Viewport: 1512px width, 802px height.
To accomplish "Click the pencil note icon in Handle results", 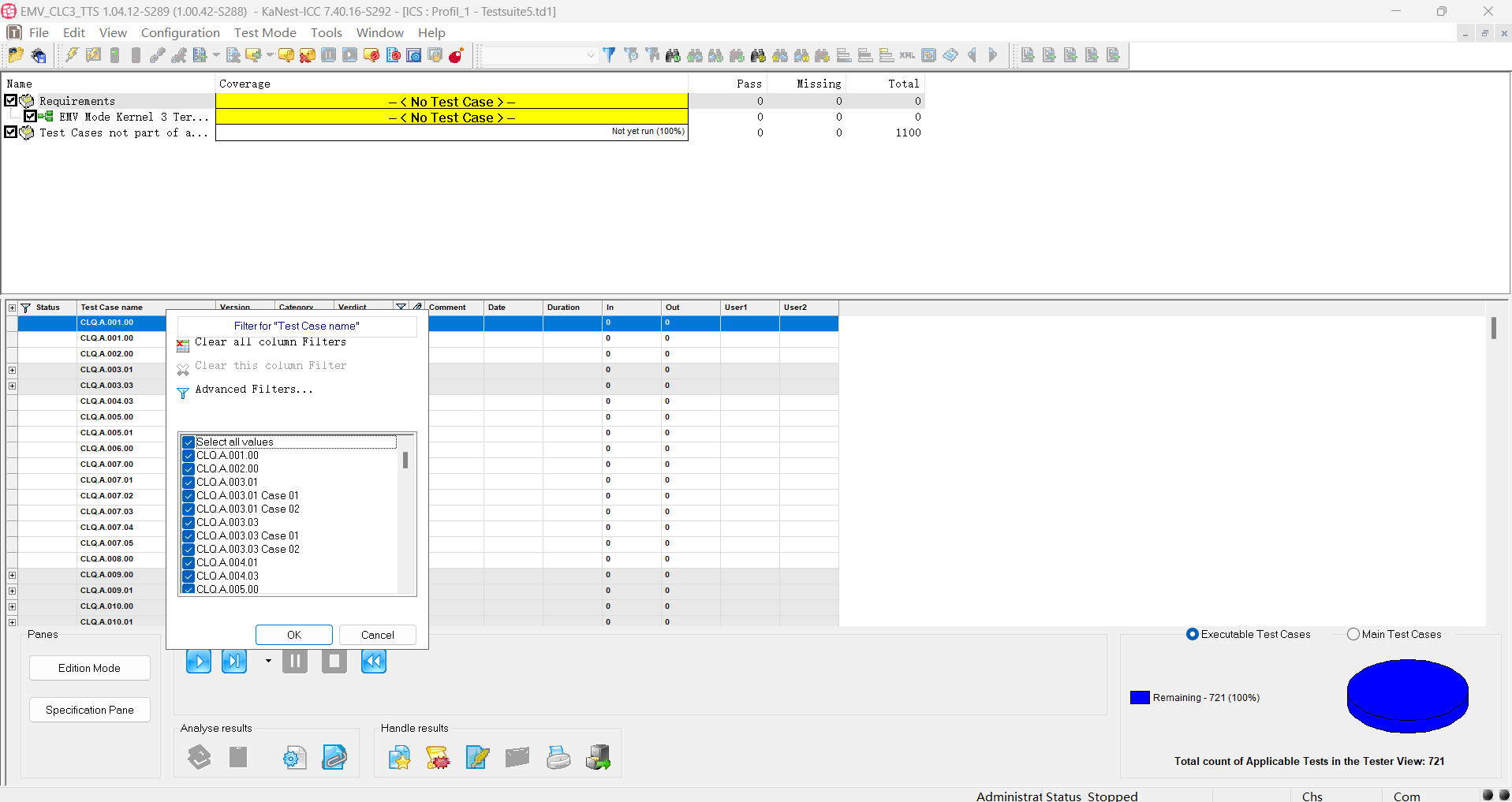I will tap(477, 757).
